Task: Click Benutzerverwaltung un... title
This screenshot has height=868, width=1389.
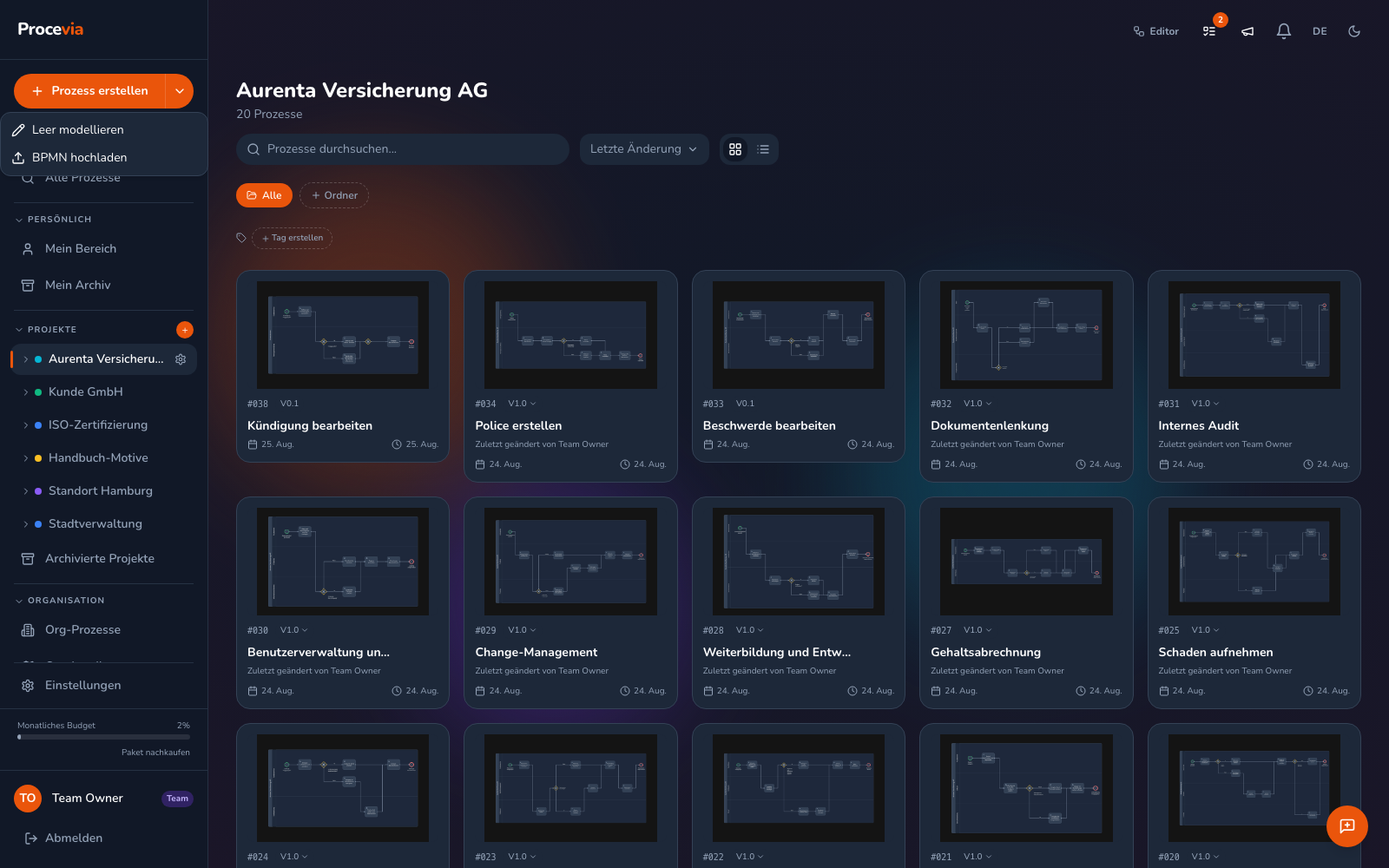Action: tap(319, 653)
